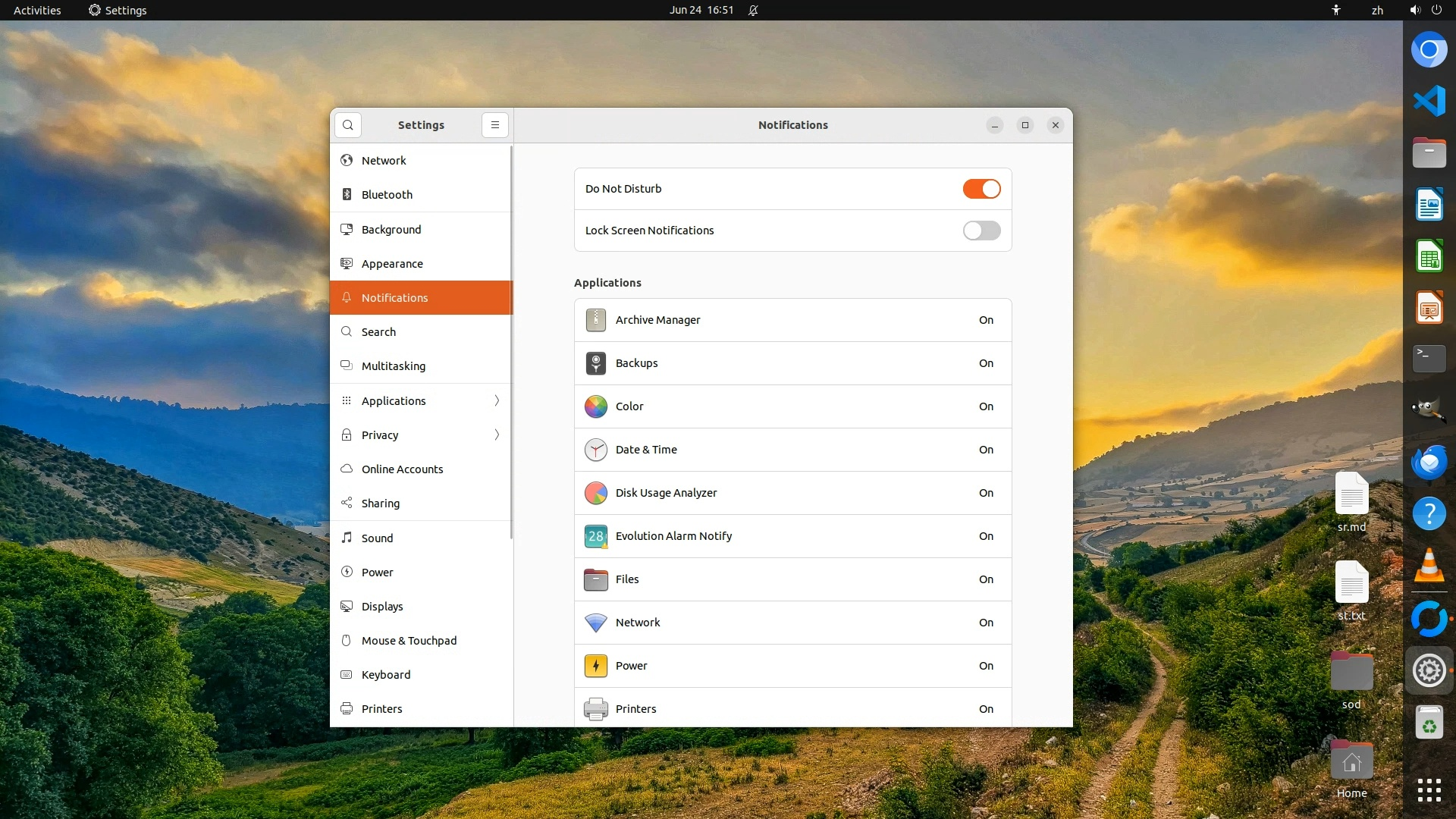Click the settings sidebar scrollbar

pos(511,341)
